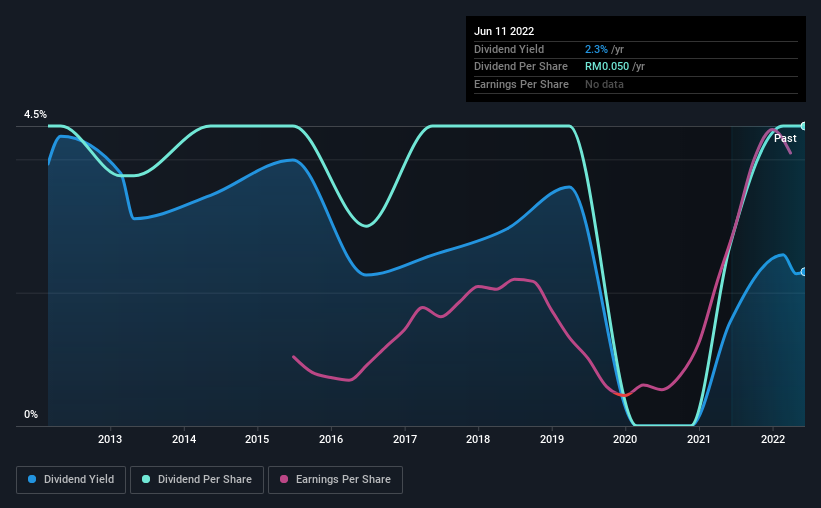
Task: Toggle the Dividend Yield legend button
Action: point(71,480)
